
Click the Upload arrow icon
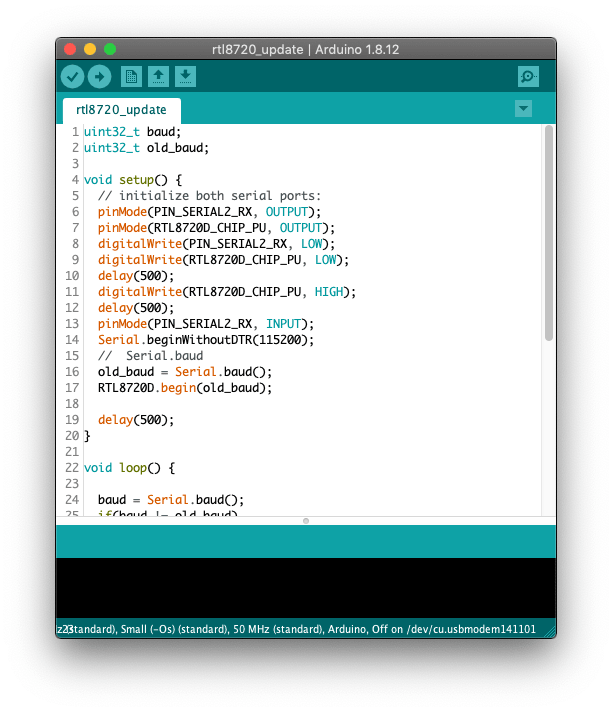[99, 76]
